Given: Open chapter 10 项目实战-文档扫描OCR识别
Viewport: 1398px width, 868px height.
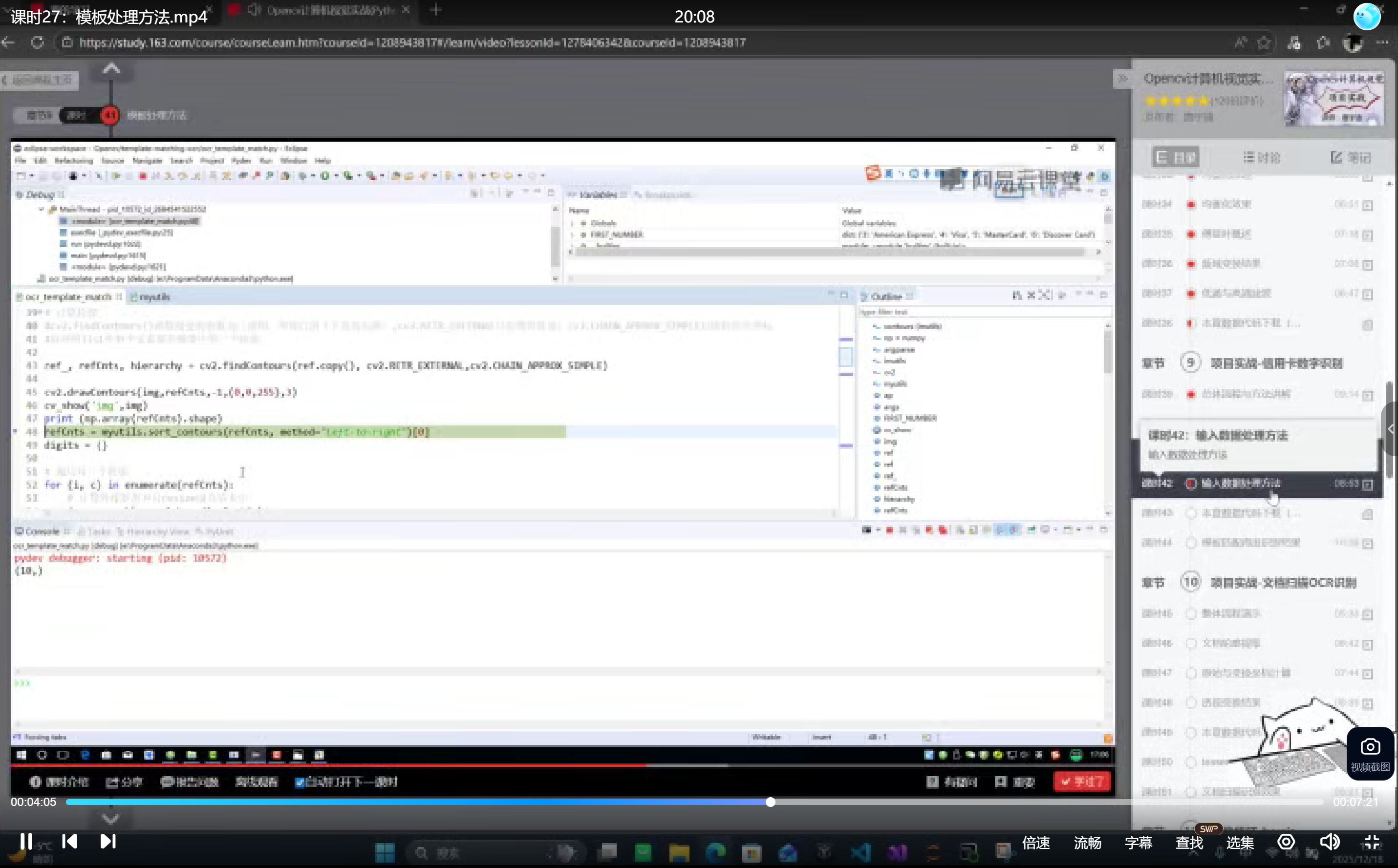Looking at the screenshot, I should click(x=1250, y=583).
